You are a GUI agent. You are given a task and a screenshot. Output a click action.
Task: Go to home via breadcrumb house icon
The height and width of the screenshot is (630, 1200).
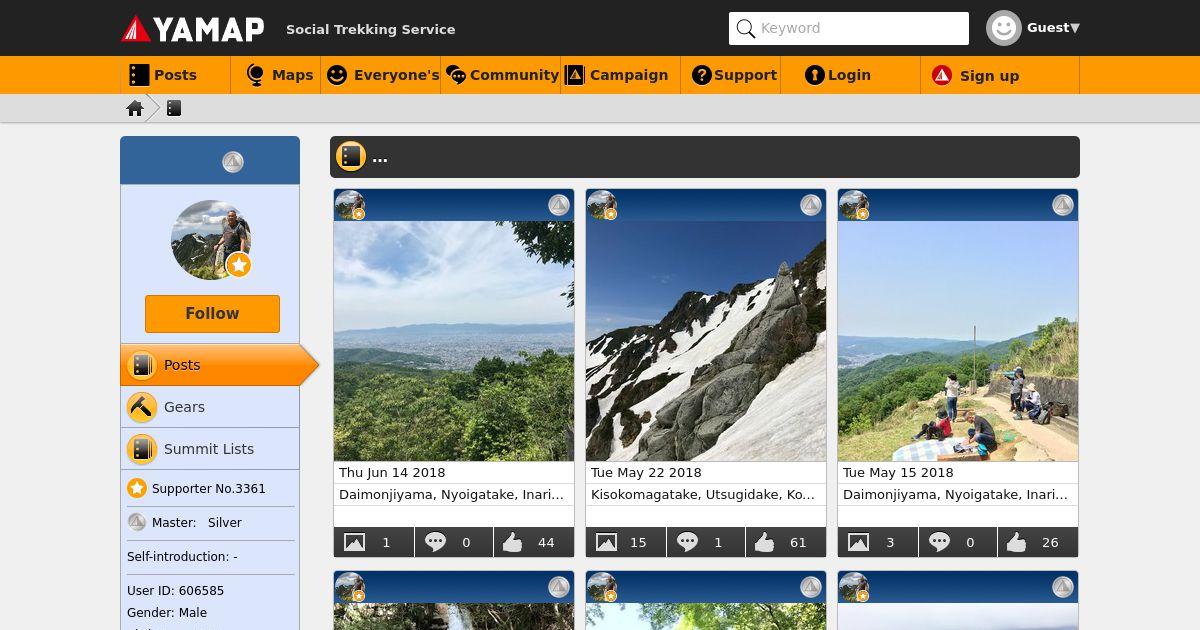[135, 108]
